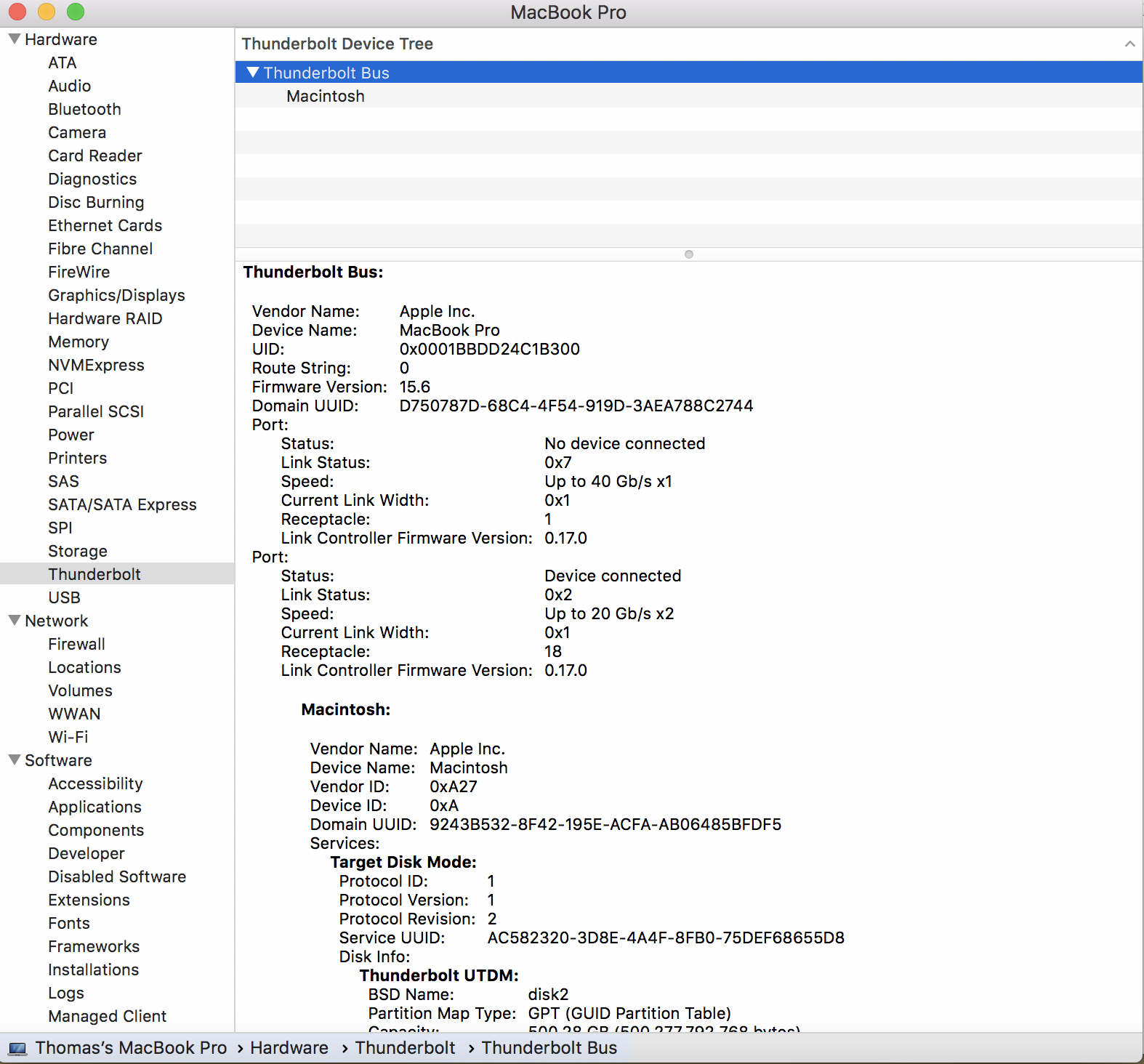This screenshot has width=1144, height=1064.
Task: Click the Service UUID AC582320 value
Action: (x=666, y=938)
